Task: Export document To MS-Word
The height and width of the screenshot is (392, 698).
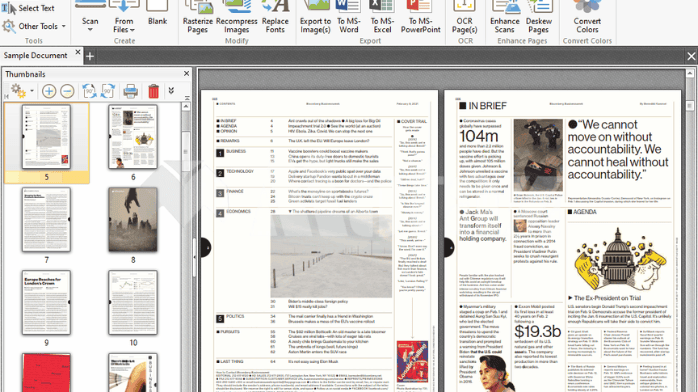Action: (x=348, y=18)
